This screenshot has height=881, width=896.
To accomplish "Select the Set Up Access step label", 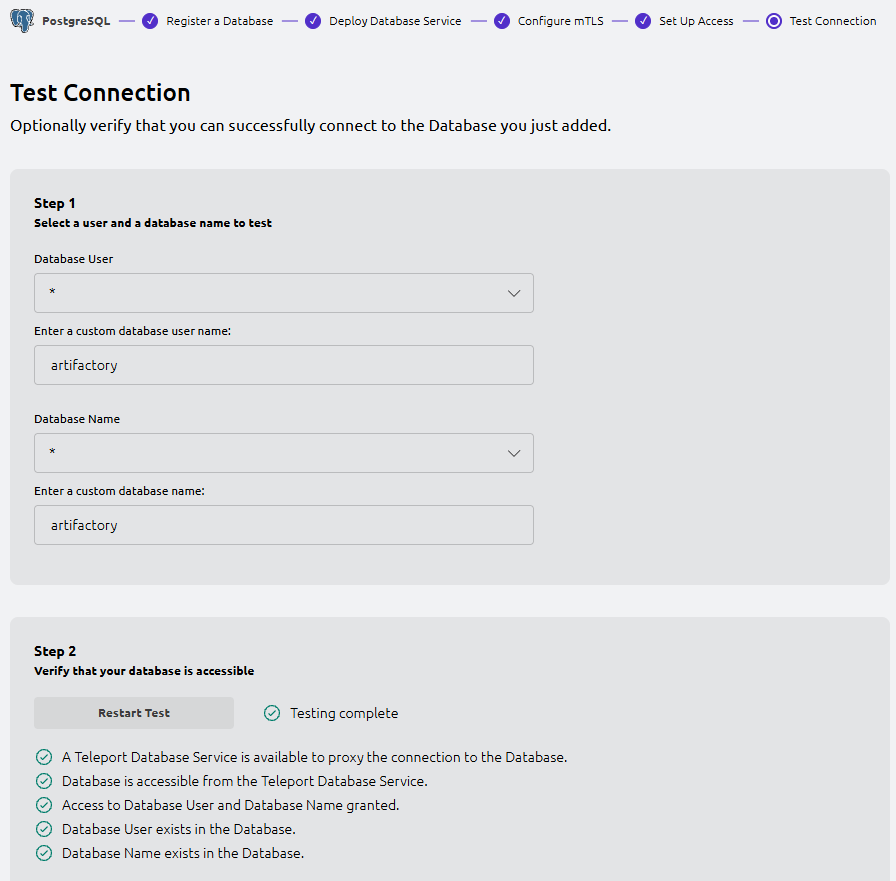I will point(696,21).
